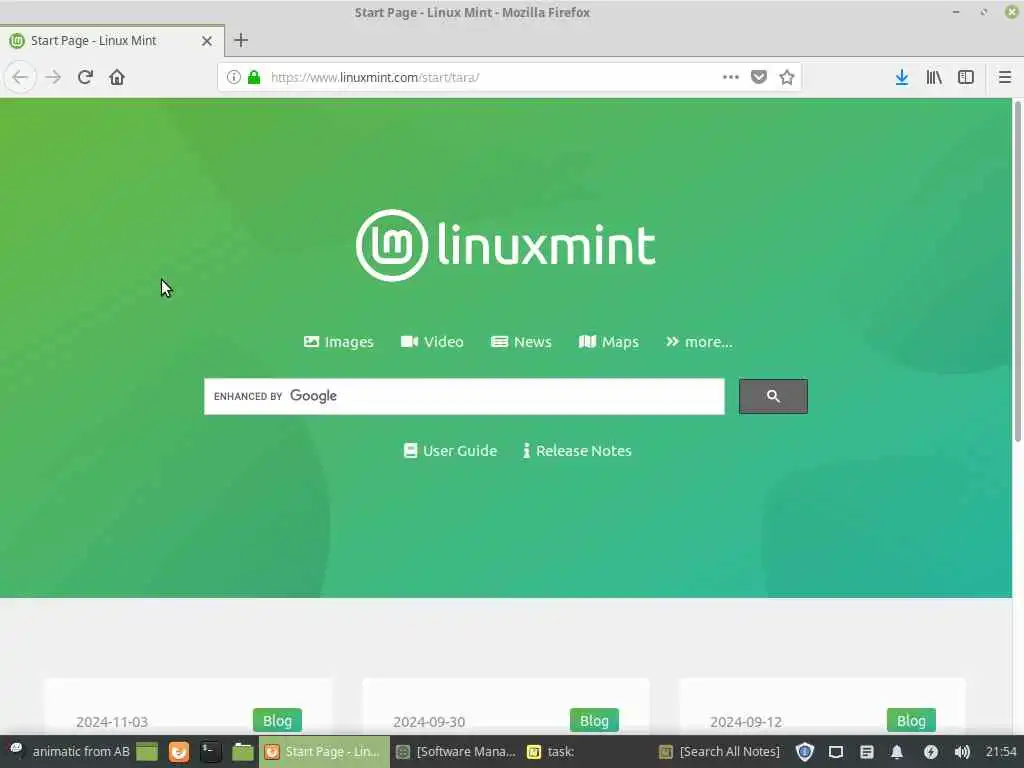Open the User Guide link
1024x768 pixels.
tap(451, 451)
